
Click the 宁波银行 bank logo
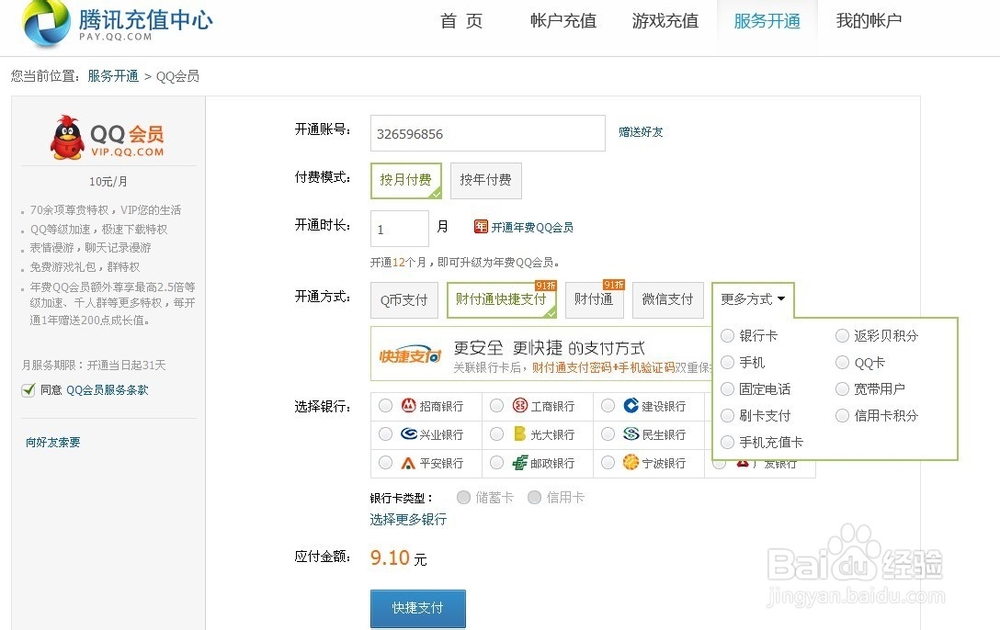click(631, 462)
